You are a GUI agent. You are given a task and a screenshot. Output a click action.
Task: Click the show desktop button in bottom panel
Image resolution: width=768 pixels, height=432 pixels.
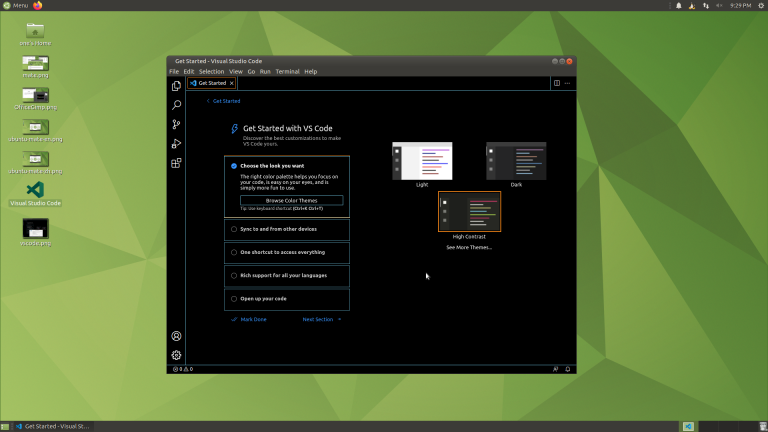[x=5, y=427]
